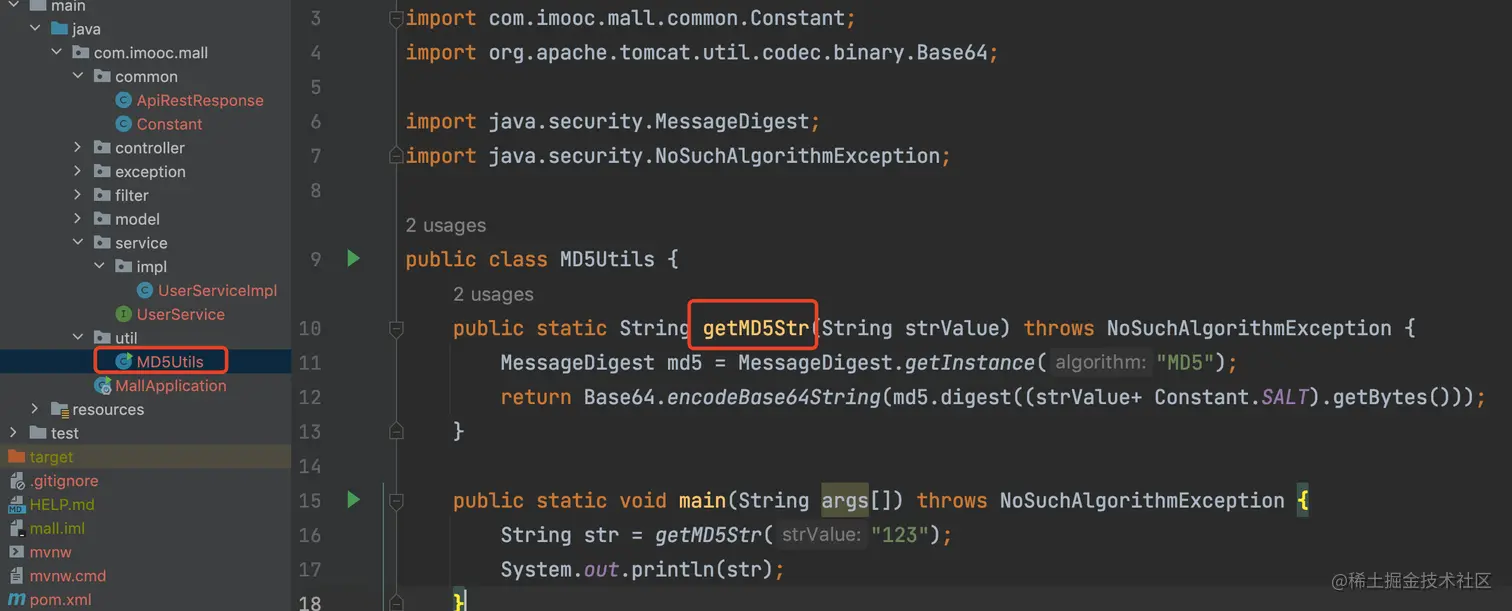Click the Constant.SALT reference
The height and width of the screenshot is (611, 1512).
click(x=1230, y=397)
